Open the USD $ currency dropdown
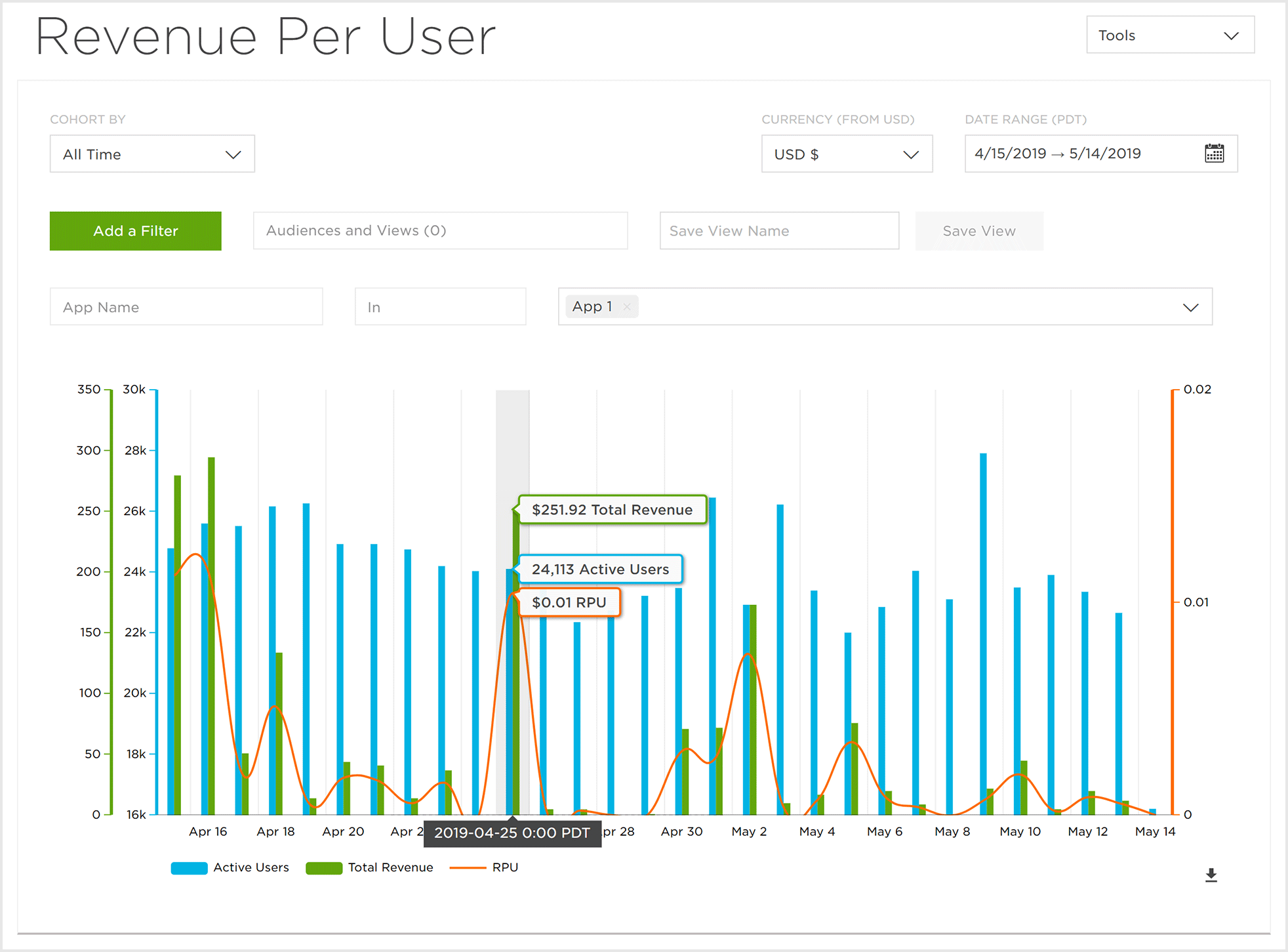This screenshot has width=1288, height=952. [x=846, y=154]
